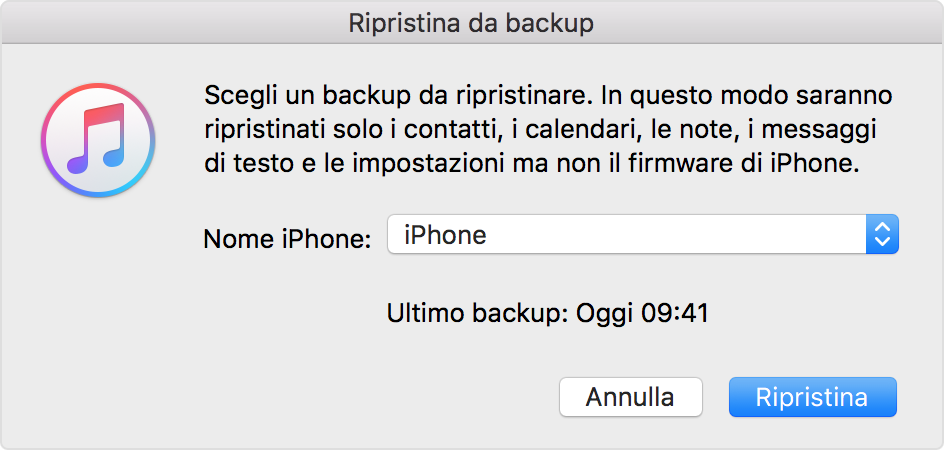944x450 pixels.
Task: Click the downward chevron on the dropdown control
Action: coord(882,242)
